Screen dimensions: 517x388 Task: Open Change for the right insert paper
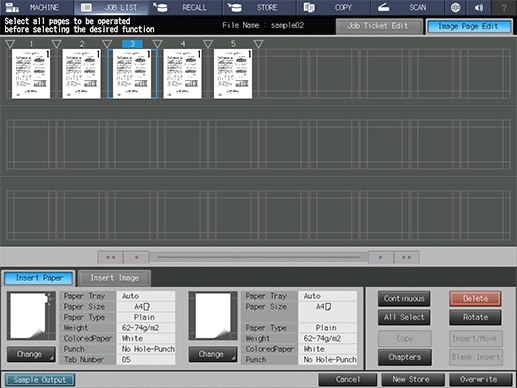coord(213,354)
